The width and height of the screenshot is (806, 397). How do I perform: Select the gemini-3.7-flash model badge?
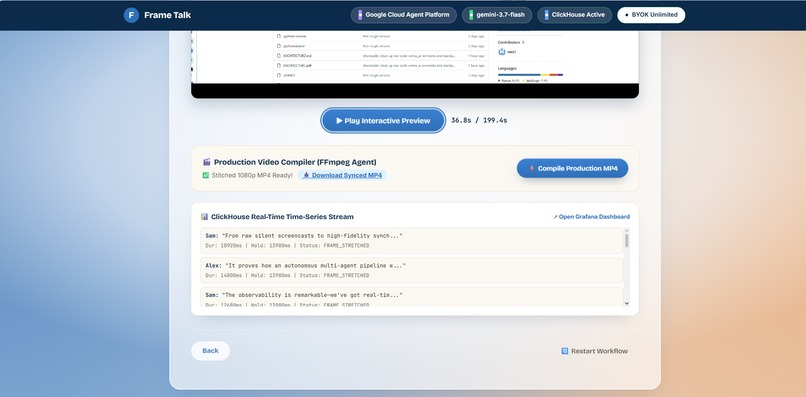(x=497, y=15)
